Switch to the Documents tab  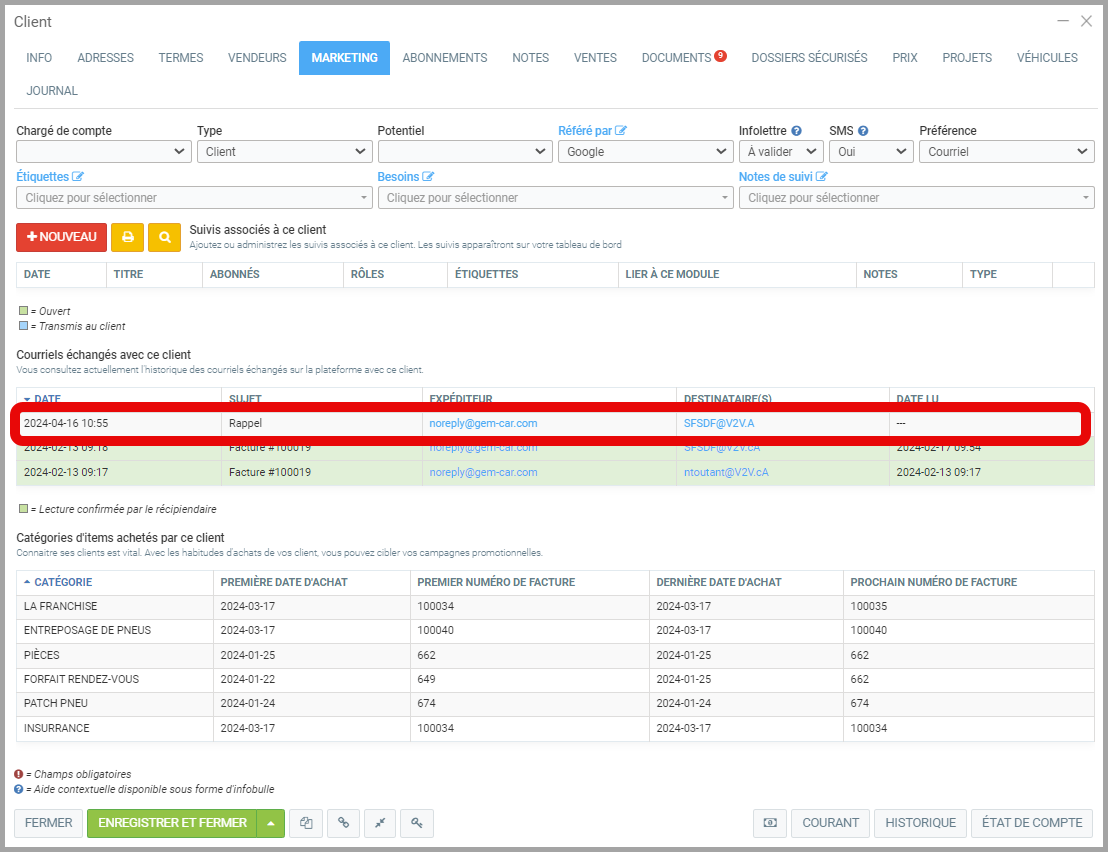(x=677, y=58)
